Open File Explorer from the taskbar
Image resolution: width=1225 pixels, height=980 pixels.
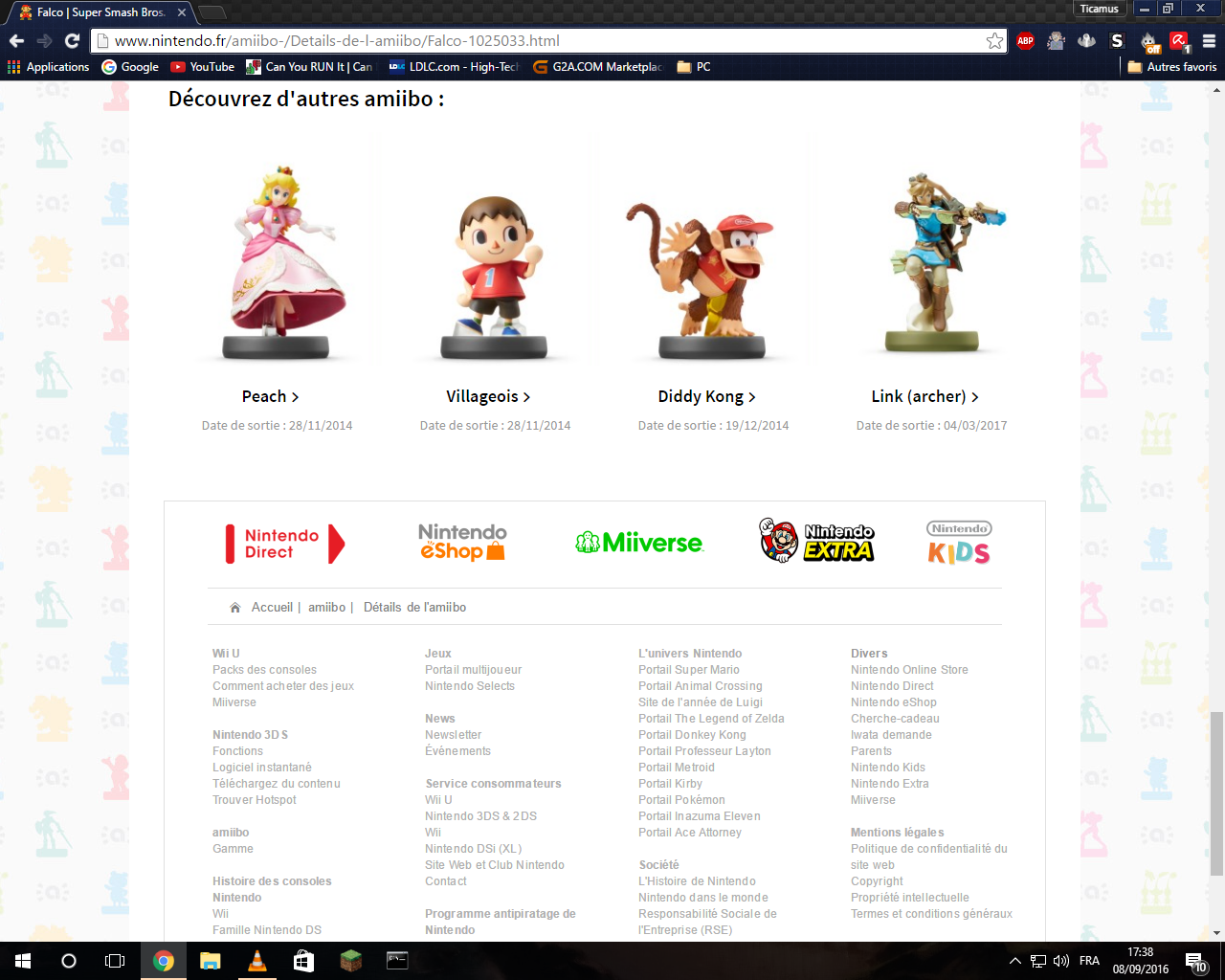point(210,961)
